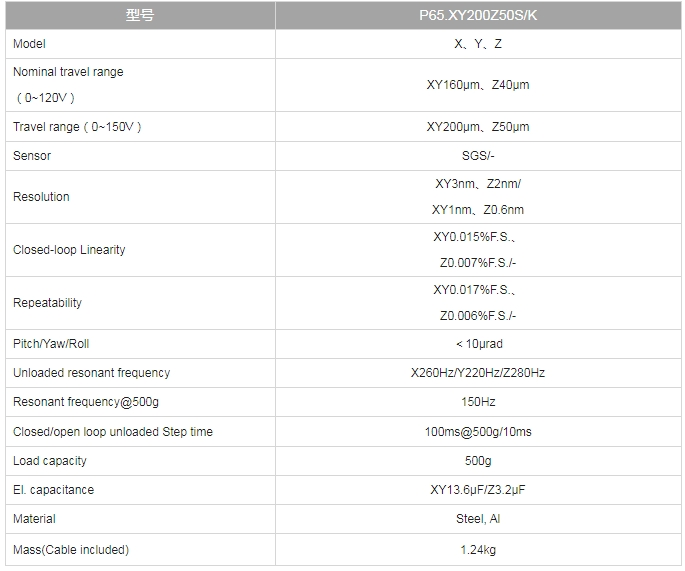Screen dimensions: 685x571
Task: Click the 100ms@500g/10ms step time value
Action: [478, 432]
